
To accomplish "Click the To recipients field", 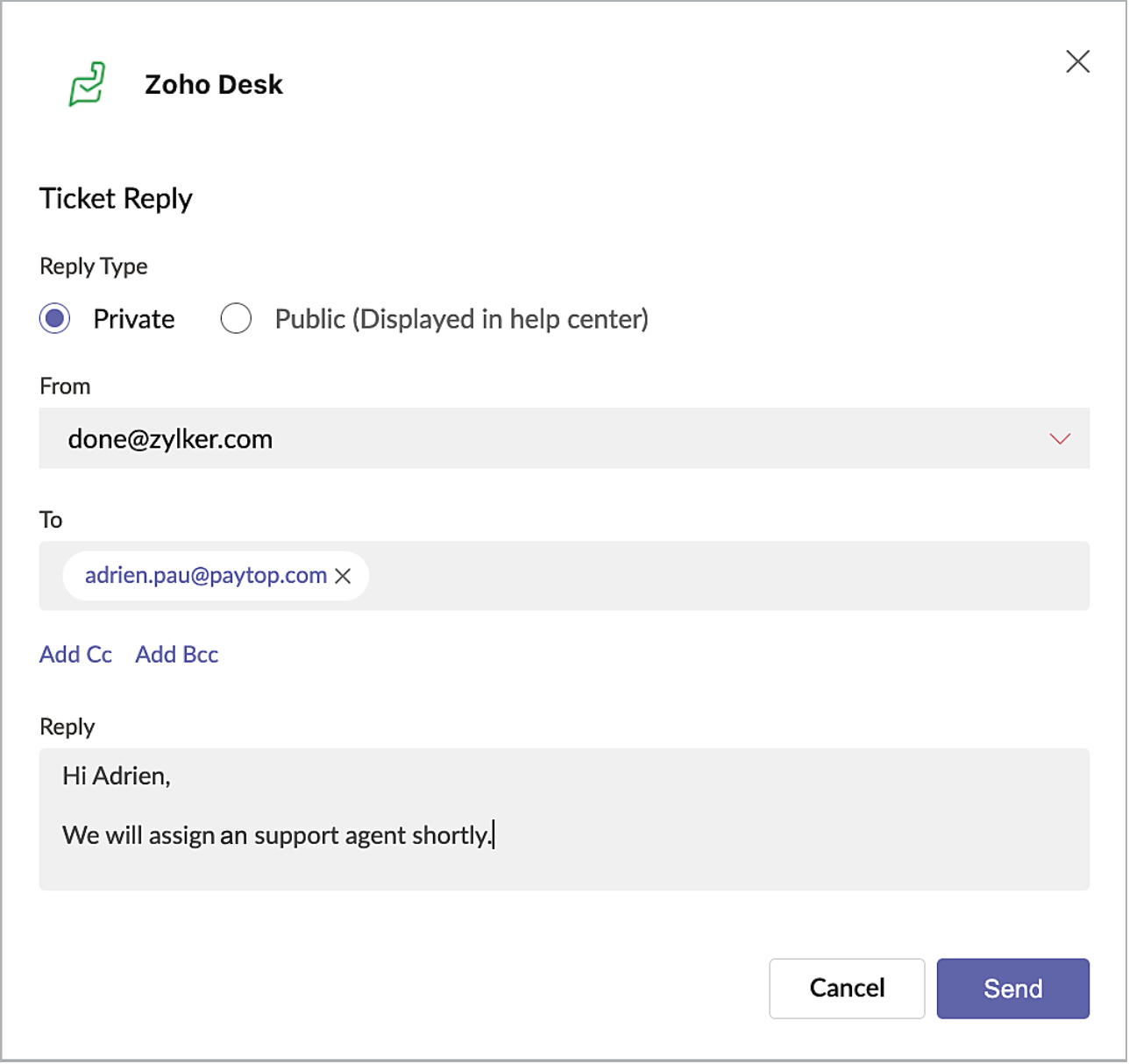I will (x=701, y=576).
